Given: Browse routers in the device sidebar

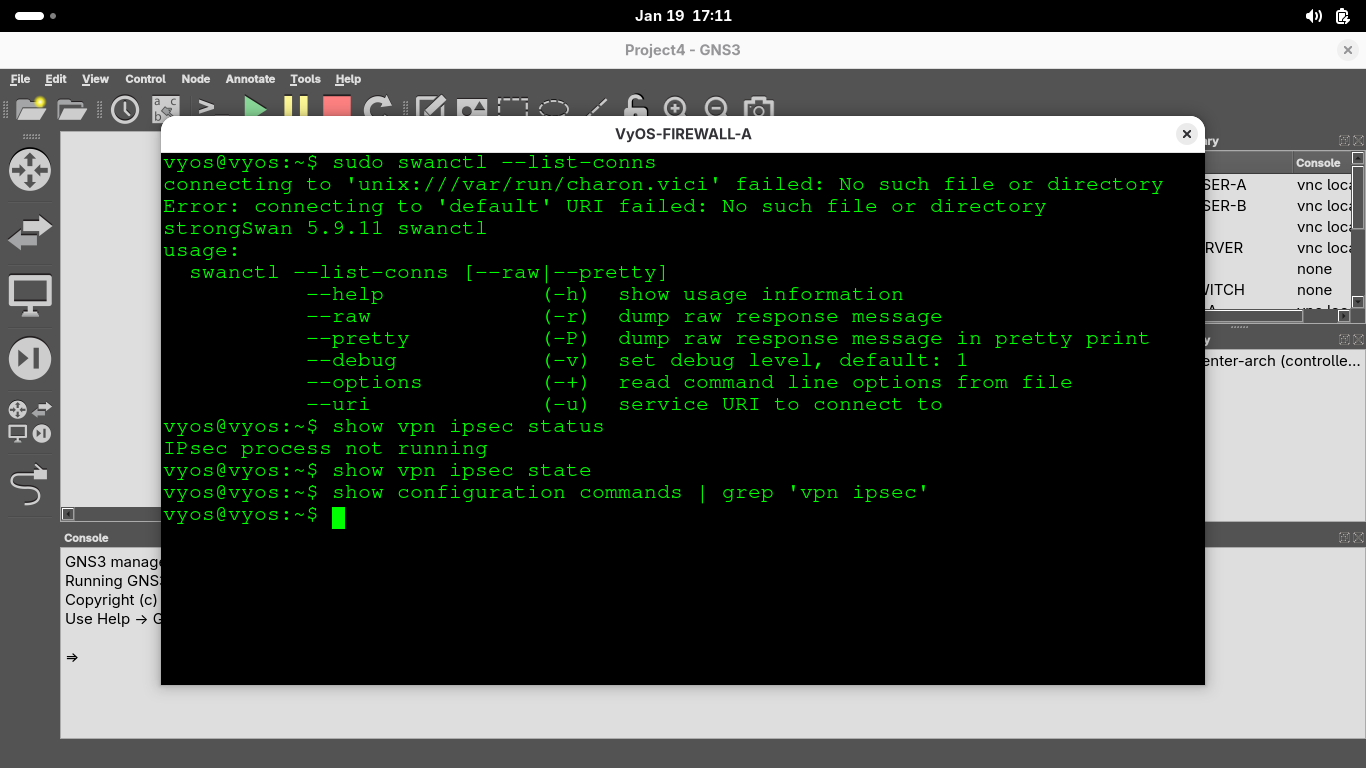Looking at the screenshot, I should click(x=29, y=170).
